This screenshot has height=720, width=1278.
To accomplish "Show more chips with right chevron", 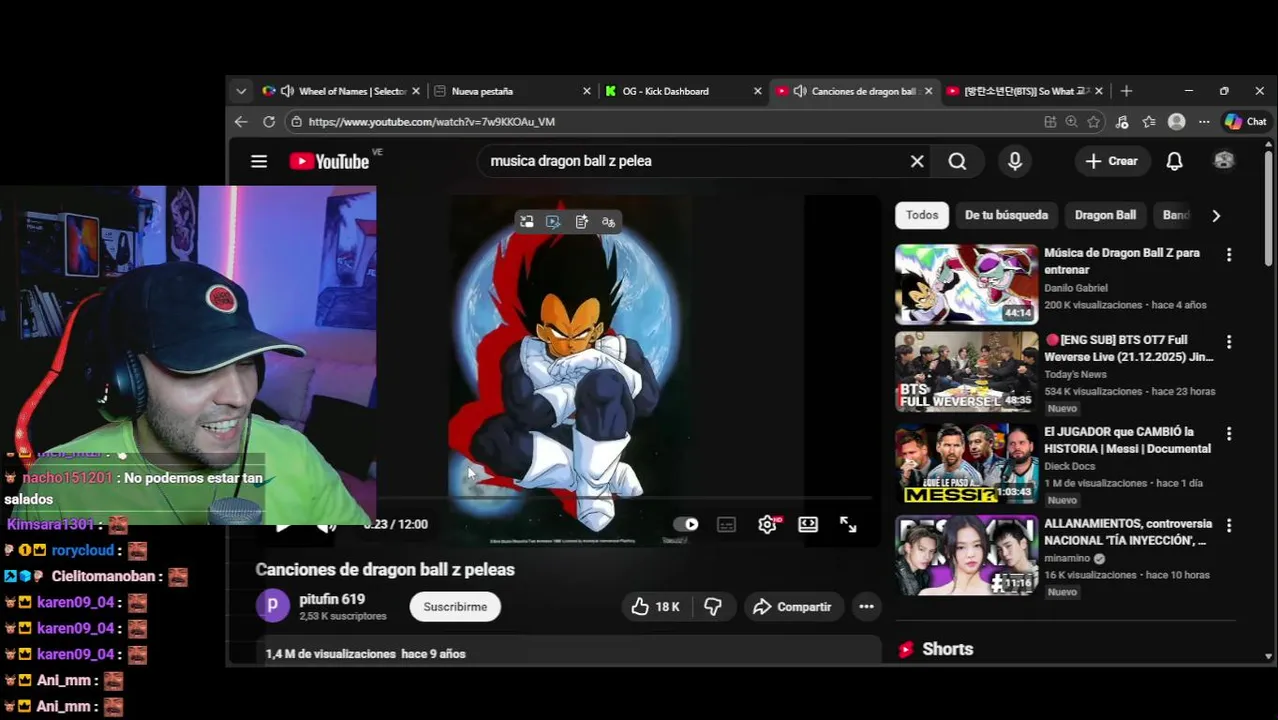I will [1216, 215].
